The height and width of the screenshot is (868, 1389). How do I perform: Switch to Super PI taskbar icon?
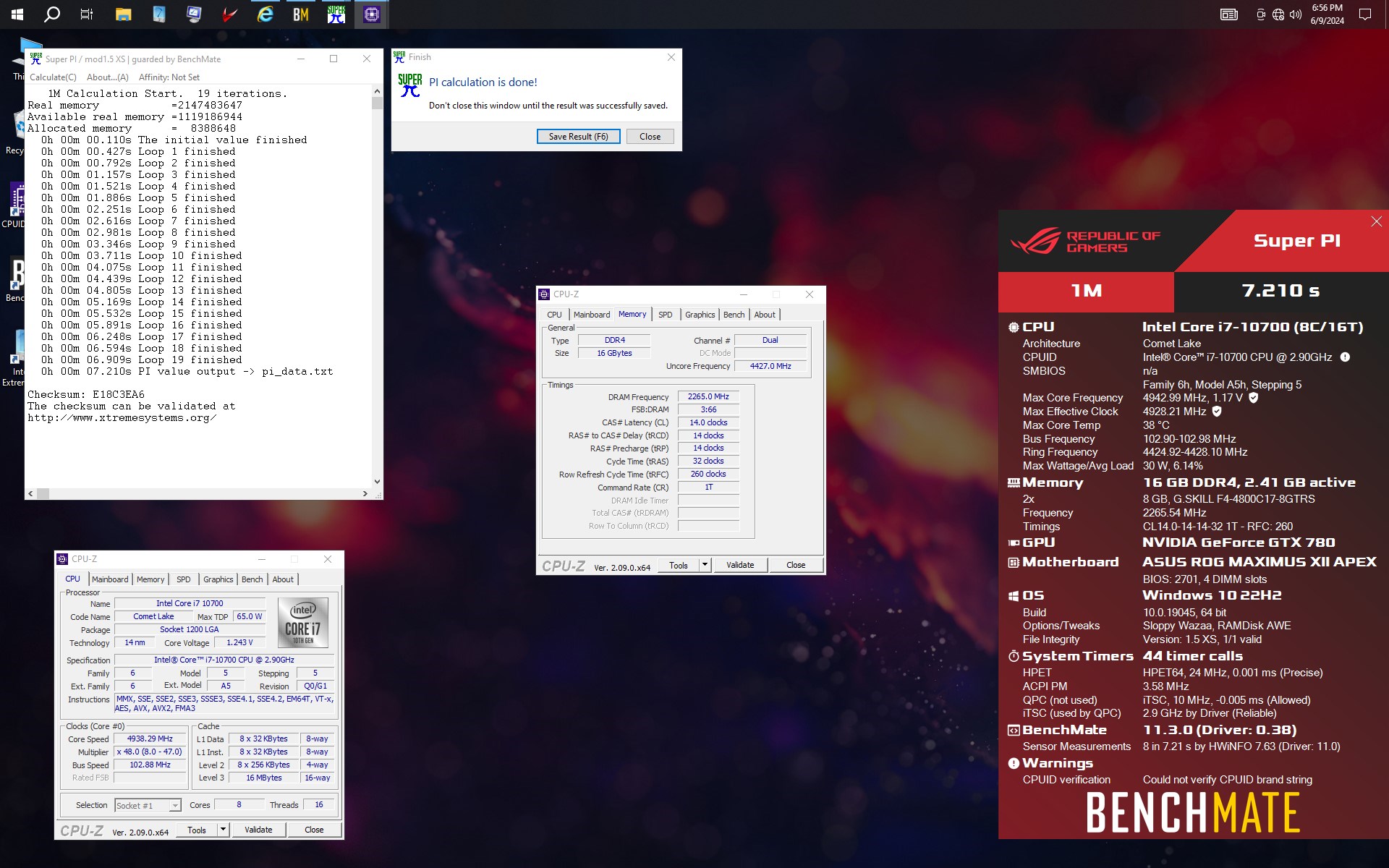(x=336, y=14)
